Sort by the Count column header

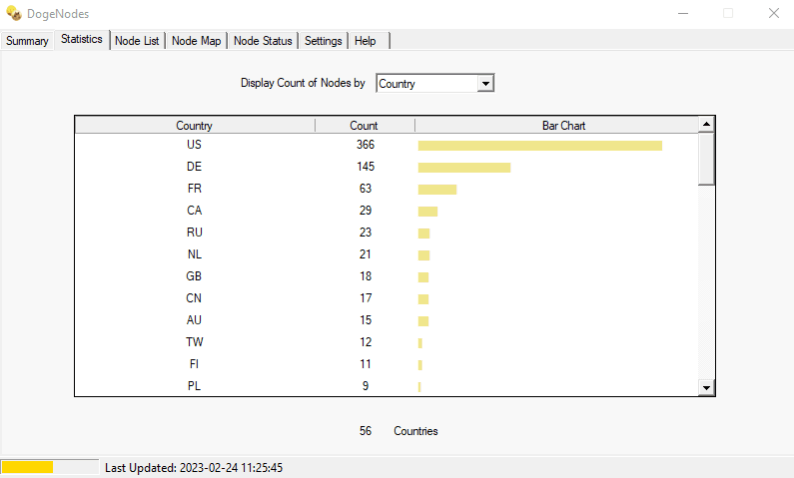[x=364, y=125]
